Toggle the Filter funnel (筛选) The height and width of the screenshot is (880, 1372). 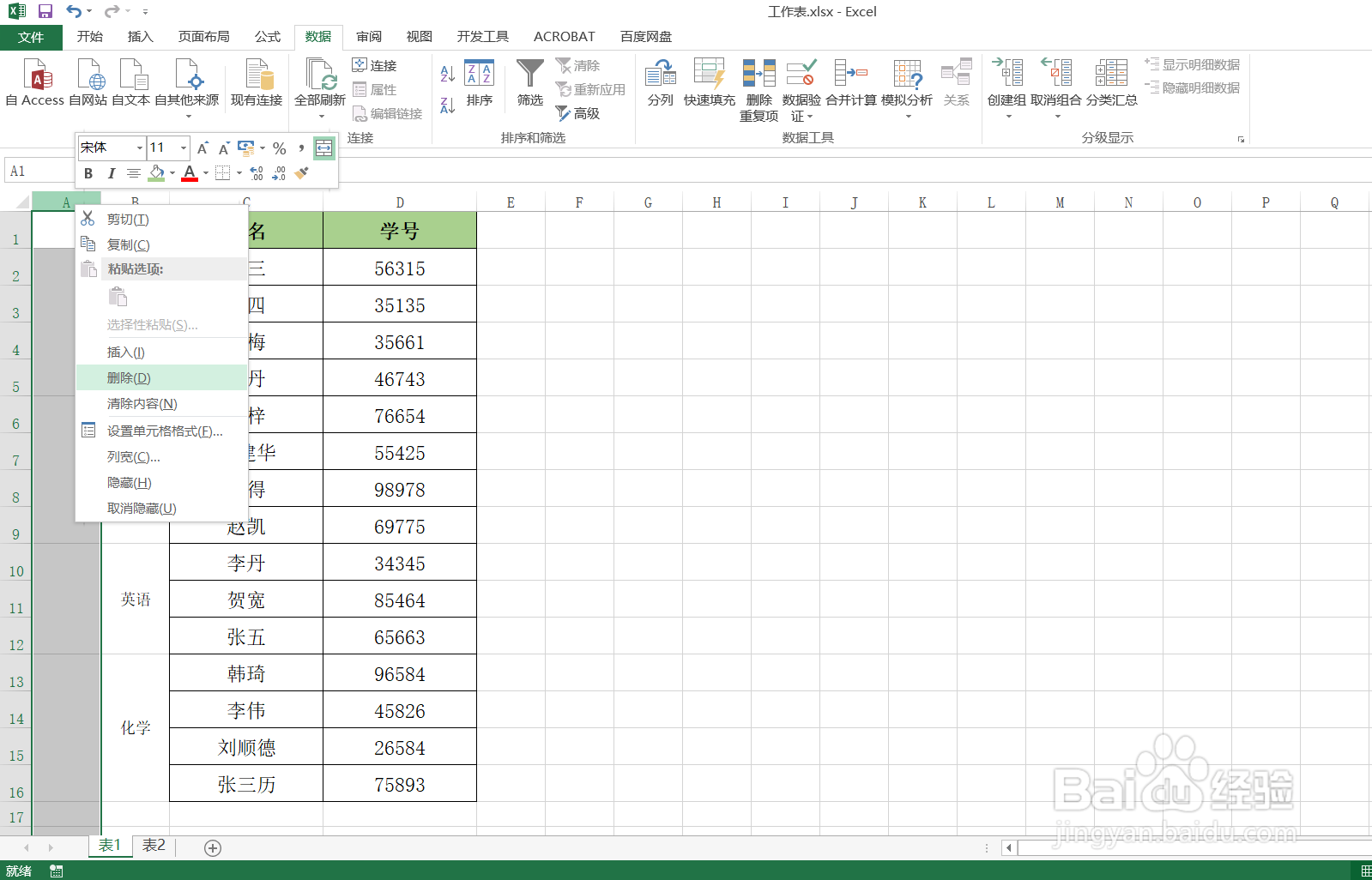click(x=530, y=83)
